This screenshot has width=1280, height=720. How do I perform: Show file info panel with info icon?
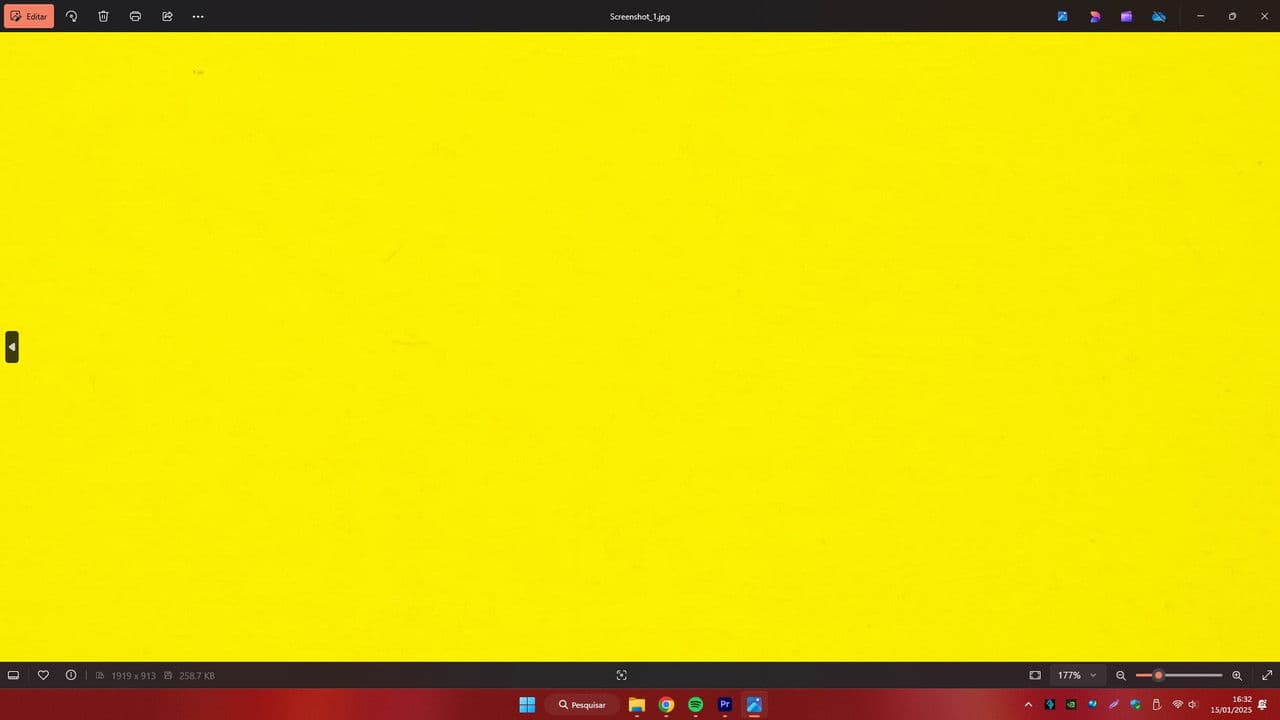(71, 676)
